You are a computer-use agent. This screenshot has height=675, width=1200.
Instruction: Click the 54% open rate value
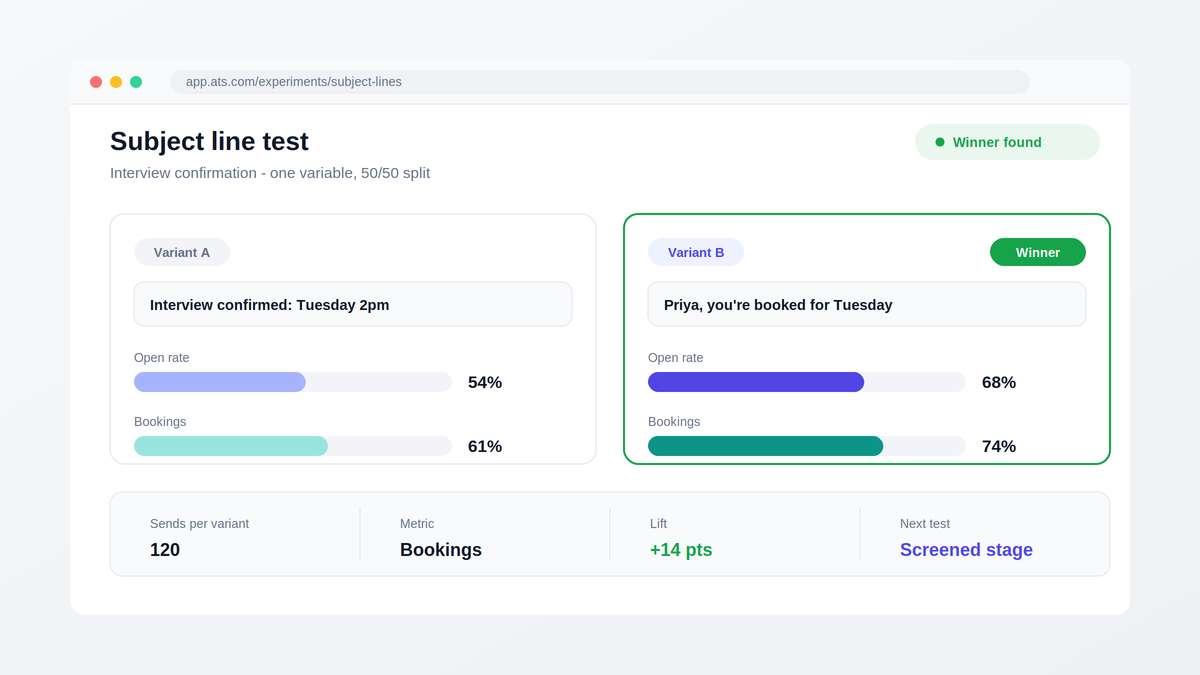485,382
